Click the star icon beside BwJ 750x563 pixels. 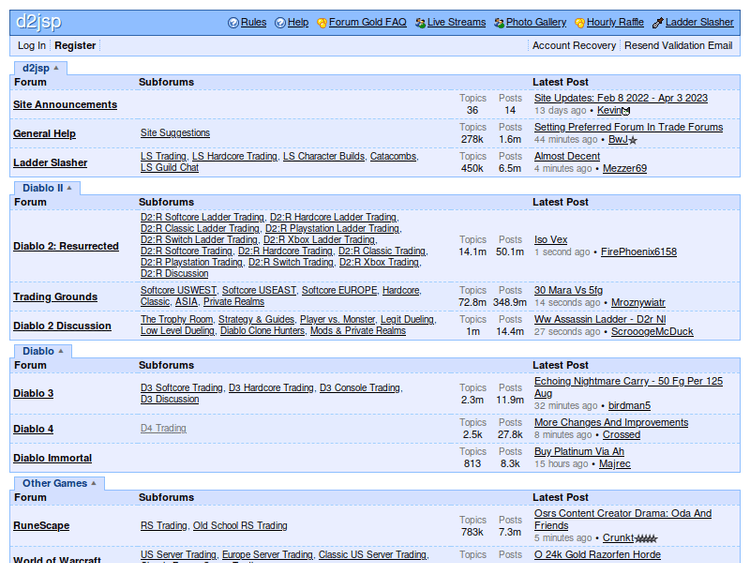pyautogui.click(x=633, y=141)
